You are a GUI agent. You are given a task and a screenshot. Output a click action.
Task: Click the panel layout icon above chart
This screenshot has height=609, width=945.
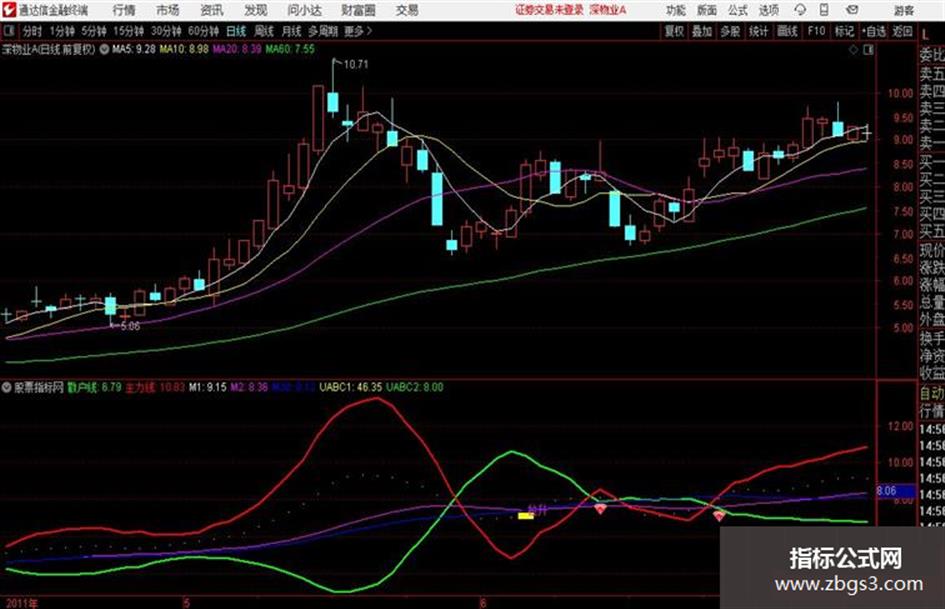coord(868,50)
